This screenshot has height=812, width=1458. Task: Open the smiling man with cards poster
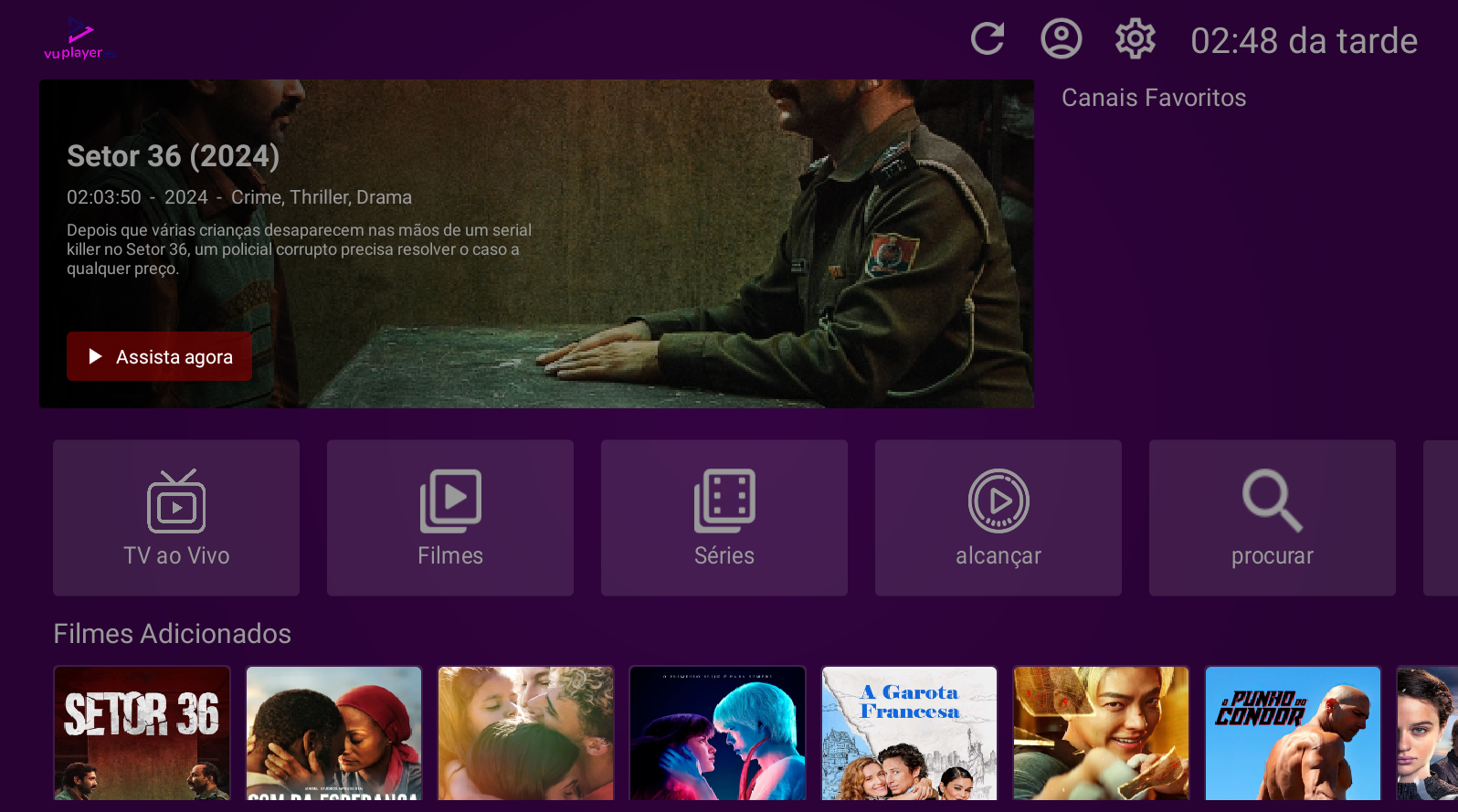tap(1101, 733)
